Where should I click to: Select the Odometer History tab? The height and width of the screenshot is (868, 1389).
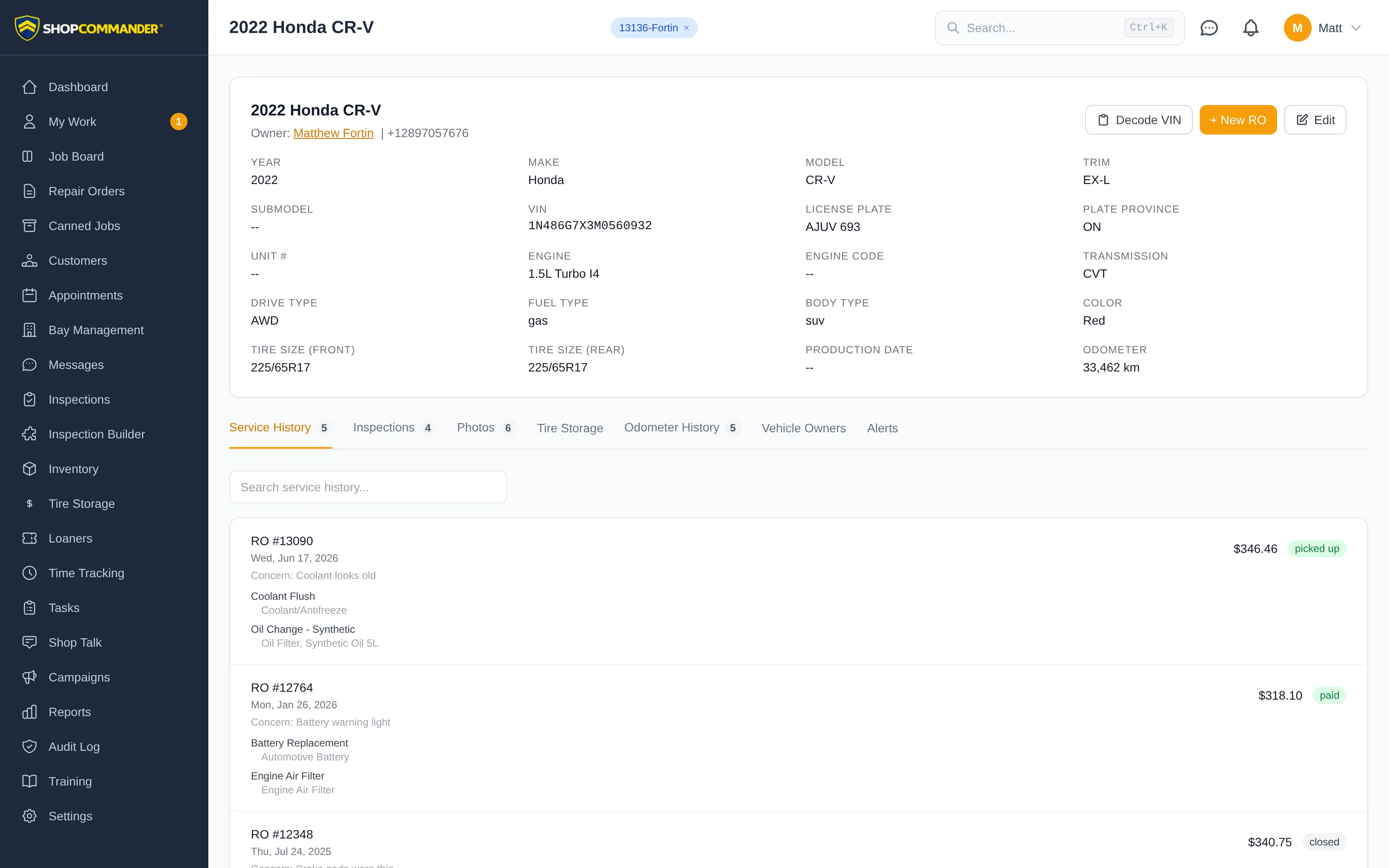(x=682, y=427)
